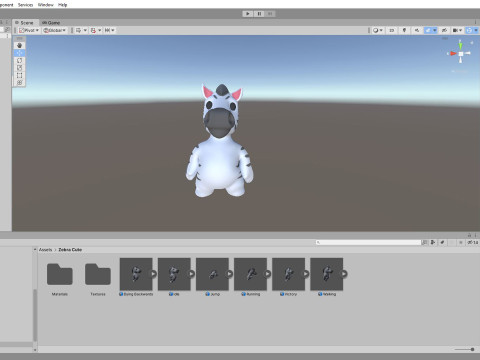Click Assets in the breadcrumb path

click(x=45, y=250)
